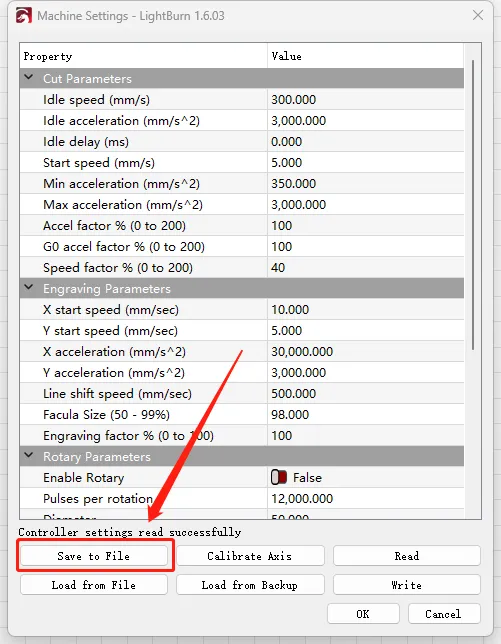Edit the Idle speed value field
Screen dimensions: 501x644
(365, 99)
